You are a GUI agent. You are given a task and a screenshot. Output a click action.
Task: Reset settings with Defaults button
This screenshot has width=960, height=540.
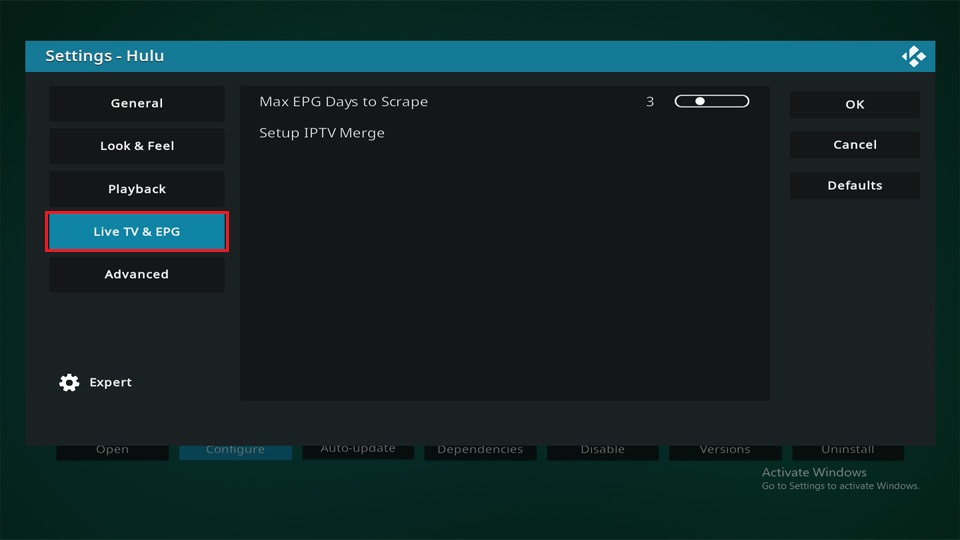pyautogui.click(x=855, y=185)
